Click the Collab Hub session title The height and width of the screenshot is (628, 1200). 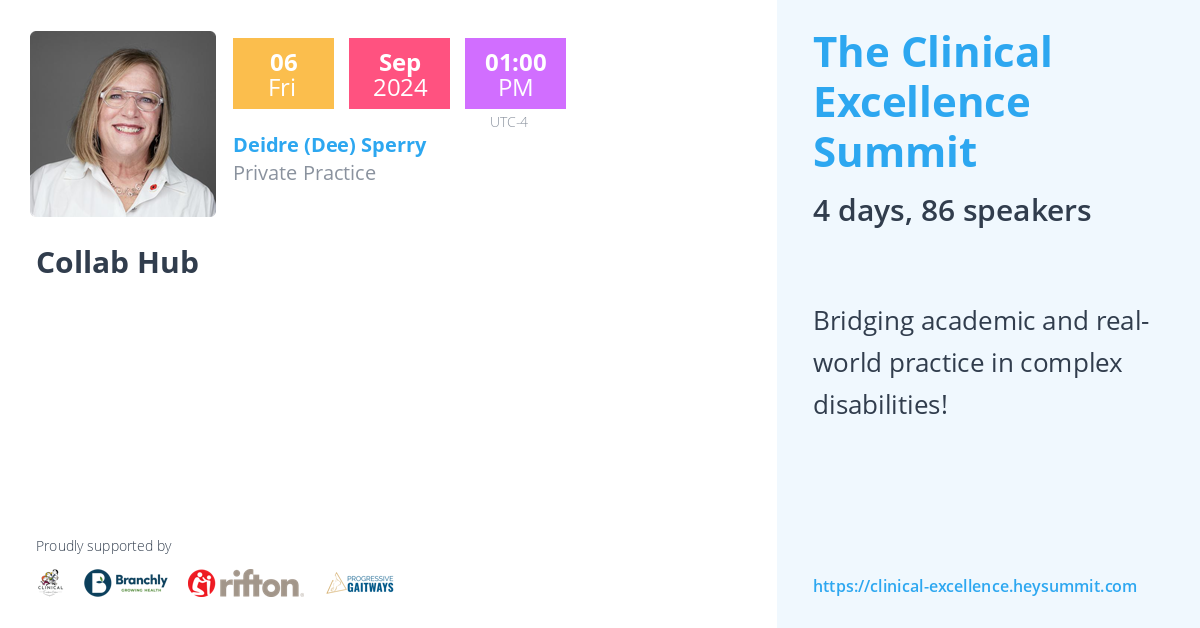point(117,262)
